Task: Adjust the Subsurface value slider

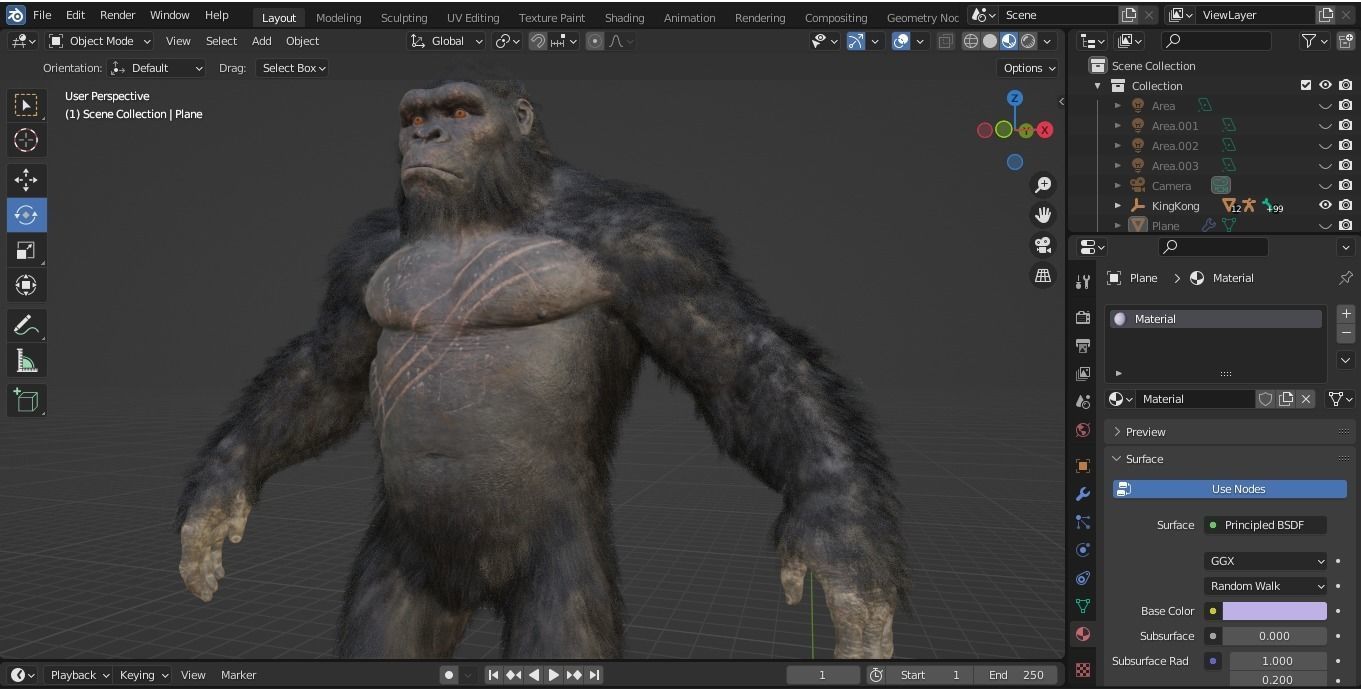Action: (x=1275, y=636)
